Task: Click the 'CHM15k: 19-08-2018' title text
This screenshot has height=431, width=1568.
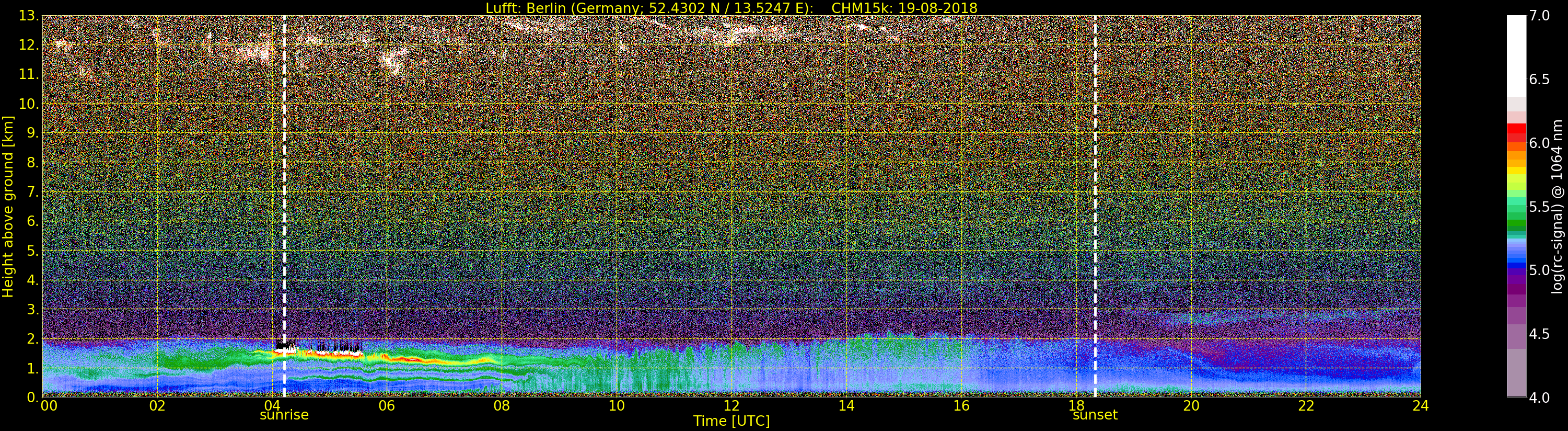Action: 904,8
